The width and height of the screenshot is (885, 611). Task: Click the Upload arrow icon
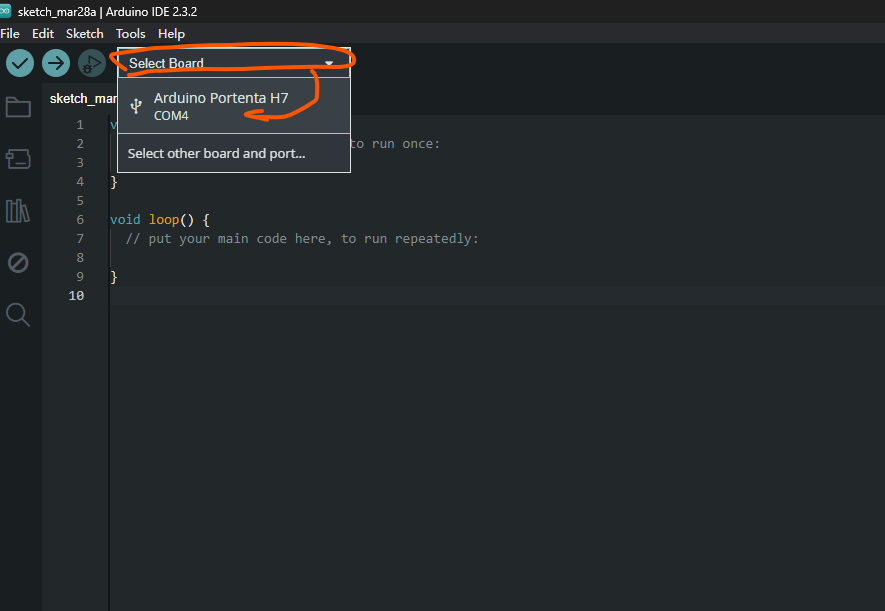click(x=55, y=63)
